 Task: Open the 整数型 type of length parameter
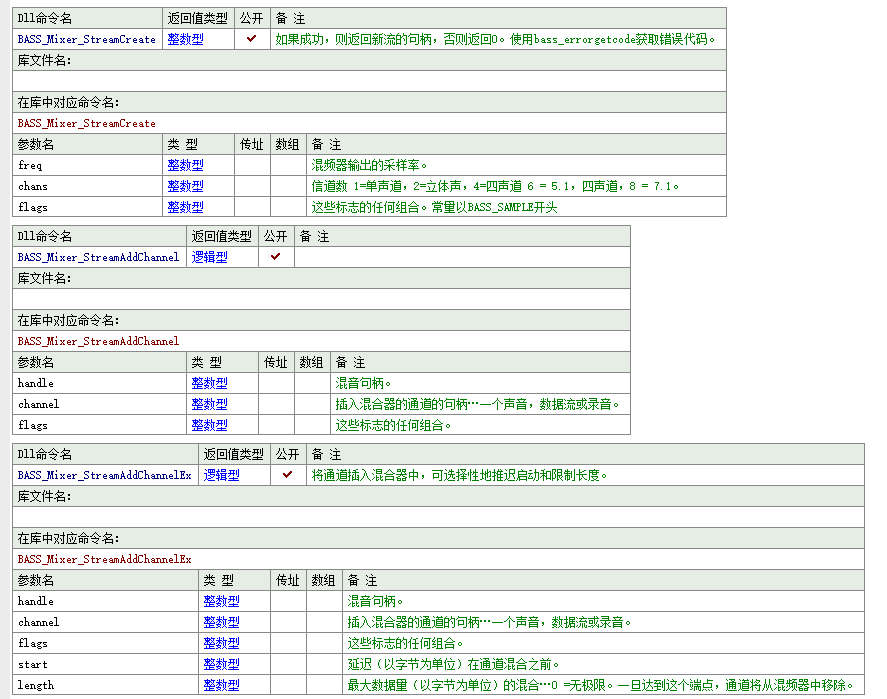[x=221, y=685]
